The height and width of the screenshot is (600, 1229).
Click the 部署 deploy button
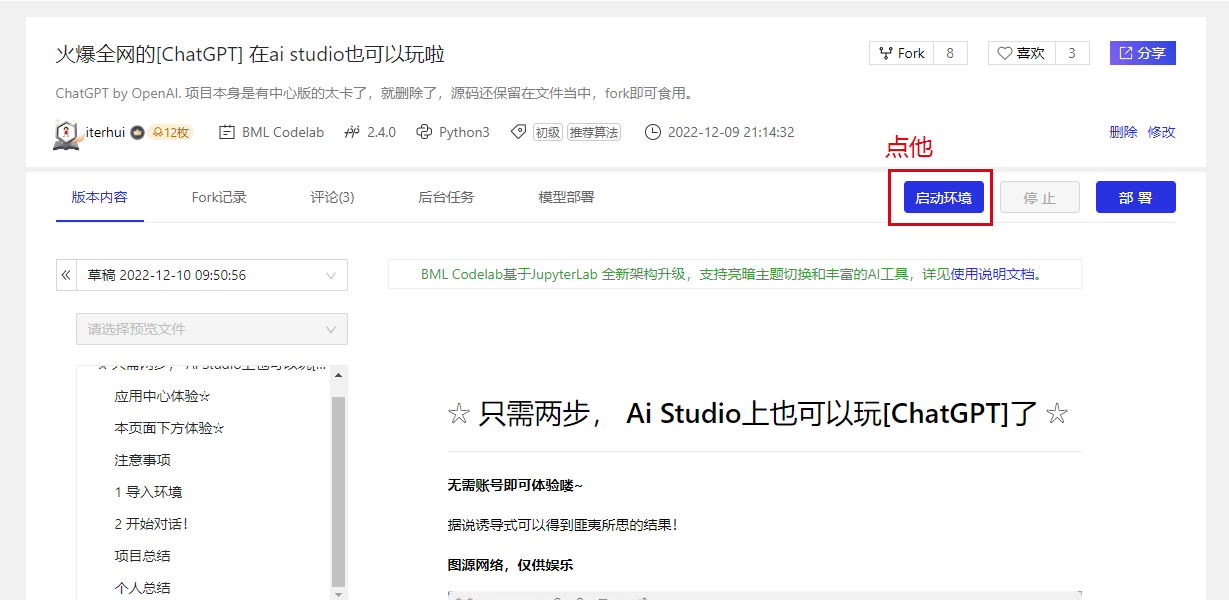coord(1135,198)
